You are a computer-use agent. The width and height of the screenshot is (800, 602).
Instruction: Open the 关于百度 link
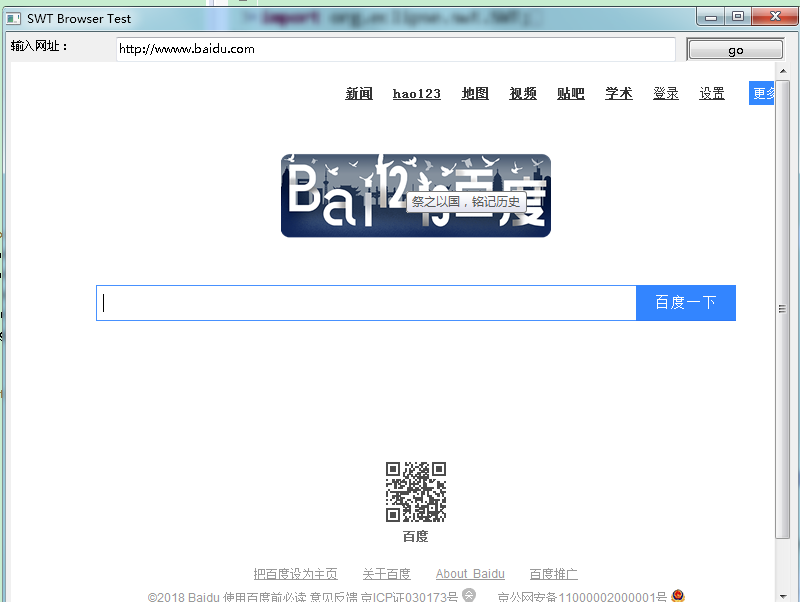(386, 574)
